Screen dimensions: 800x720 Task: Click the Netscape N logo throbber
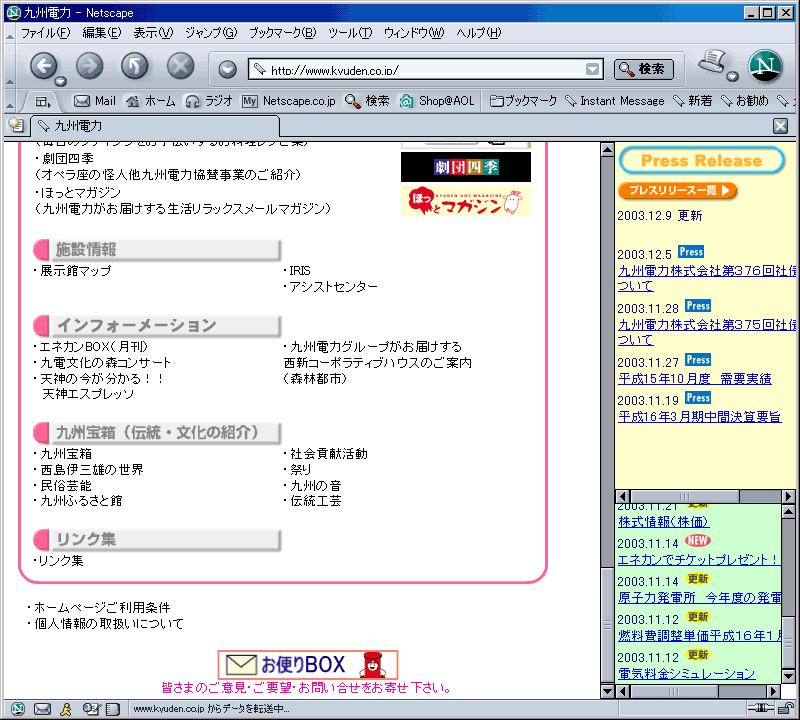point(765,66)
